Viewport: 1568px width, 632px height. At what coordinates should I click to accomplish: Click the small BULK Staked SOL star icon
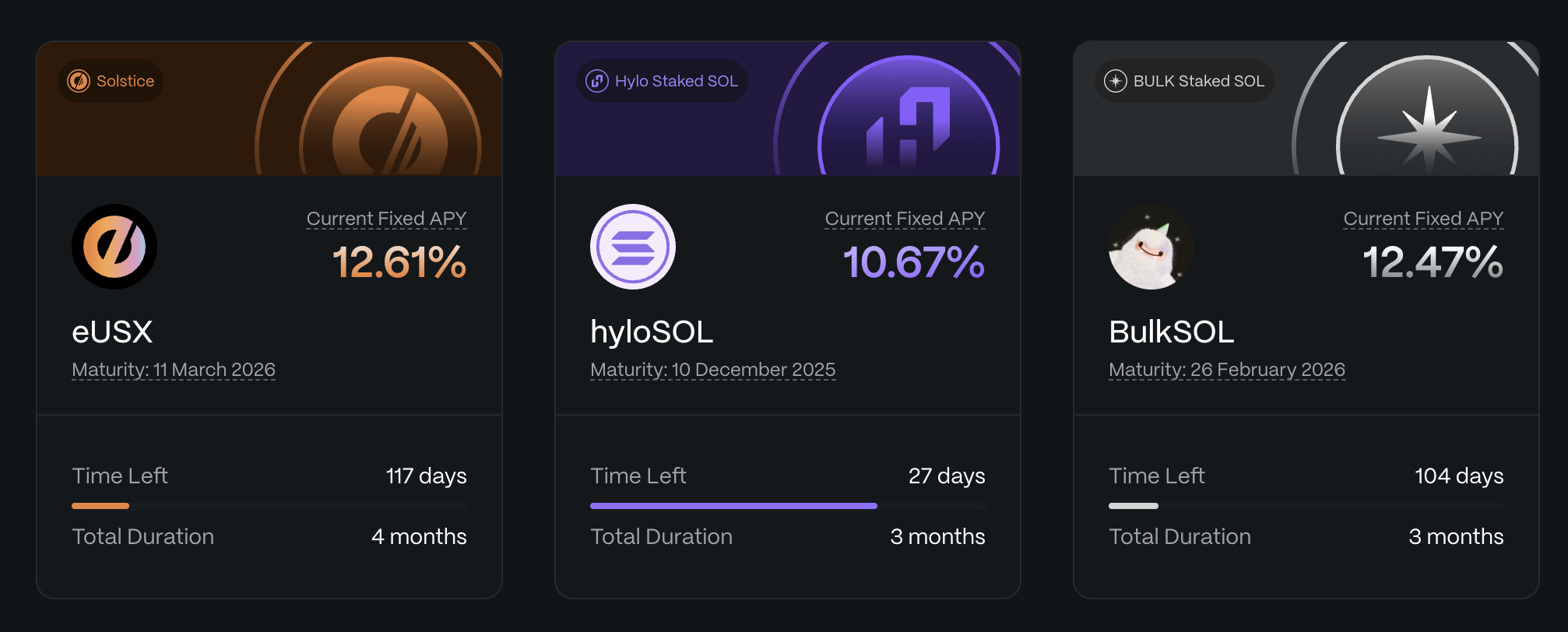tap(1116, 81)
